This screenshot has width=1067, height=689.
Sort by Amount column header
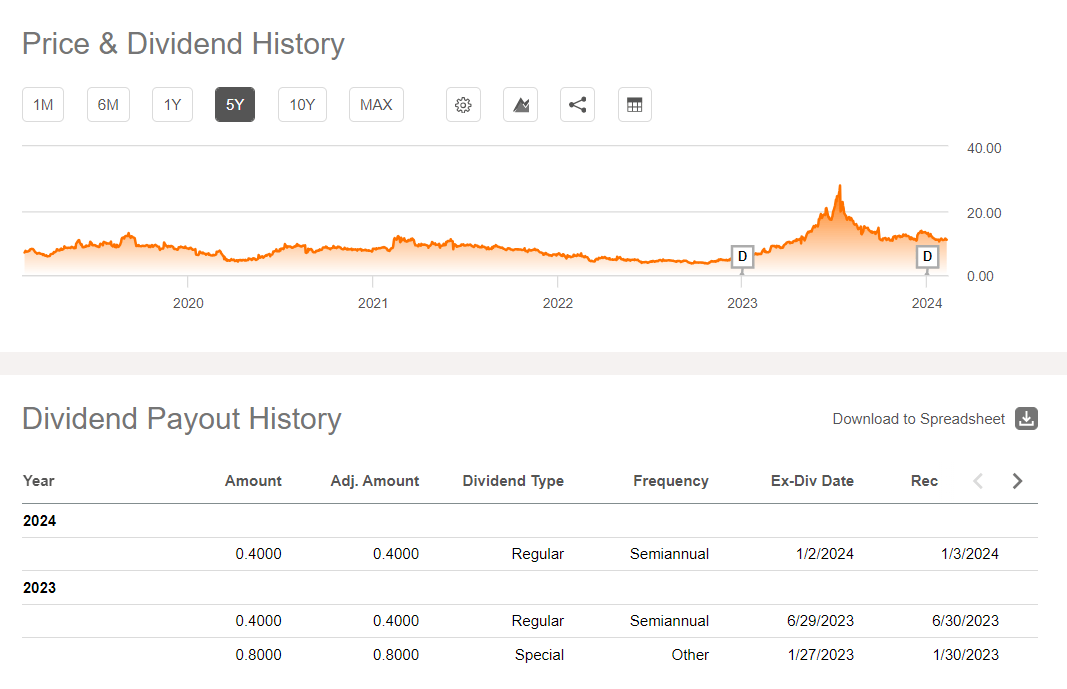coord(253,481)
